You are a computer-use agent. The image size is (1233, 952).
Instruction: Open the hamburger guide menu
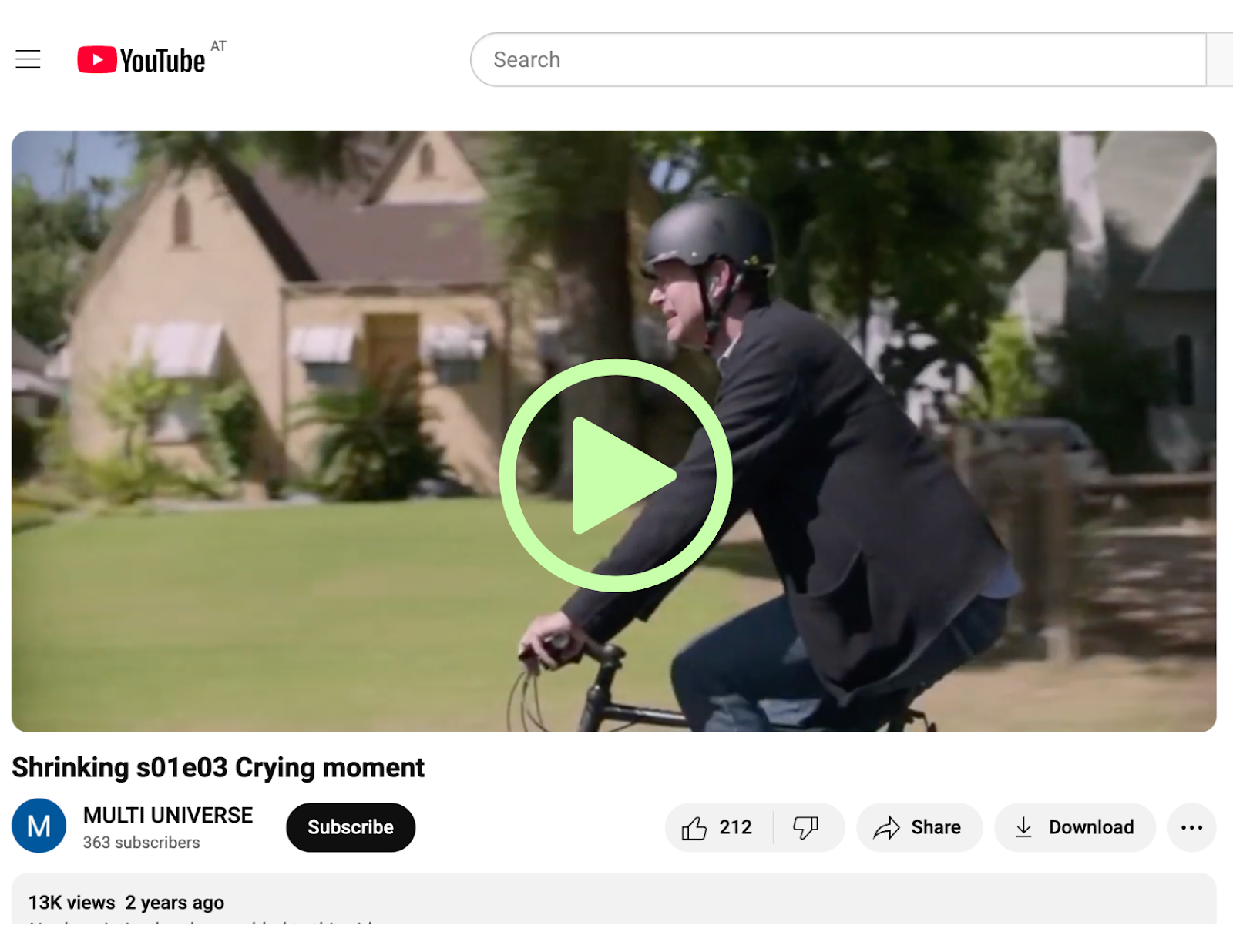pos(28,59)
